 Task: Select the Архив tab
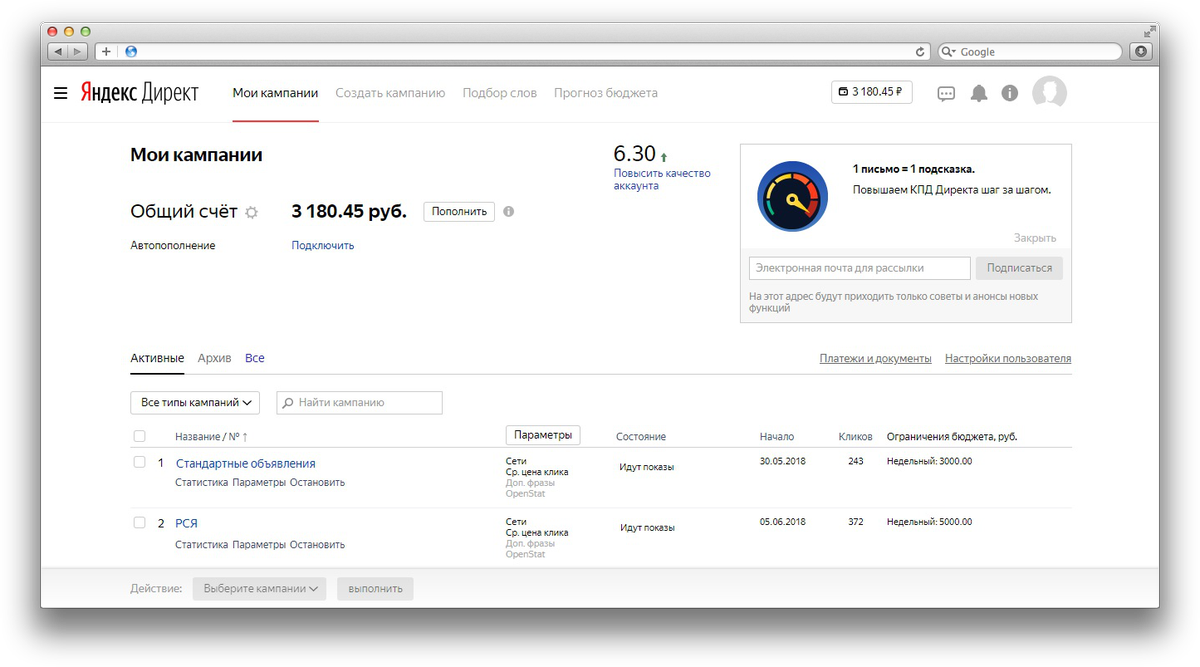tap(214, 358)
